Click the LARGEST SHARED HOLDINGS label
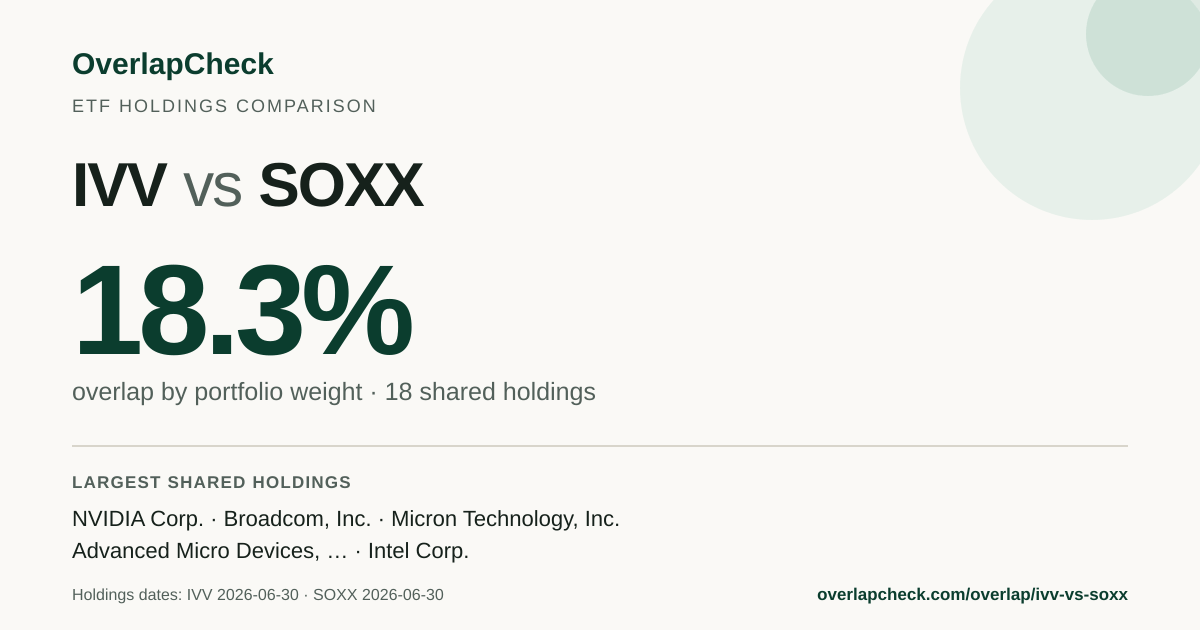 pos(212,482)
